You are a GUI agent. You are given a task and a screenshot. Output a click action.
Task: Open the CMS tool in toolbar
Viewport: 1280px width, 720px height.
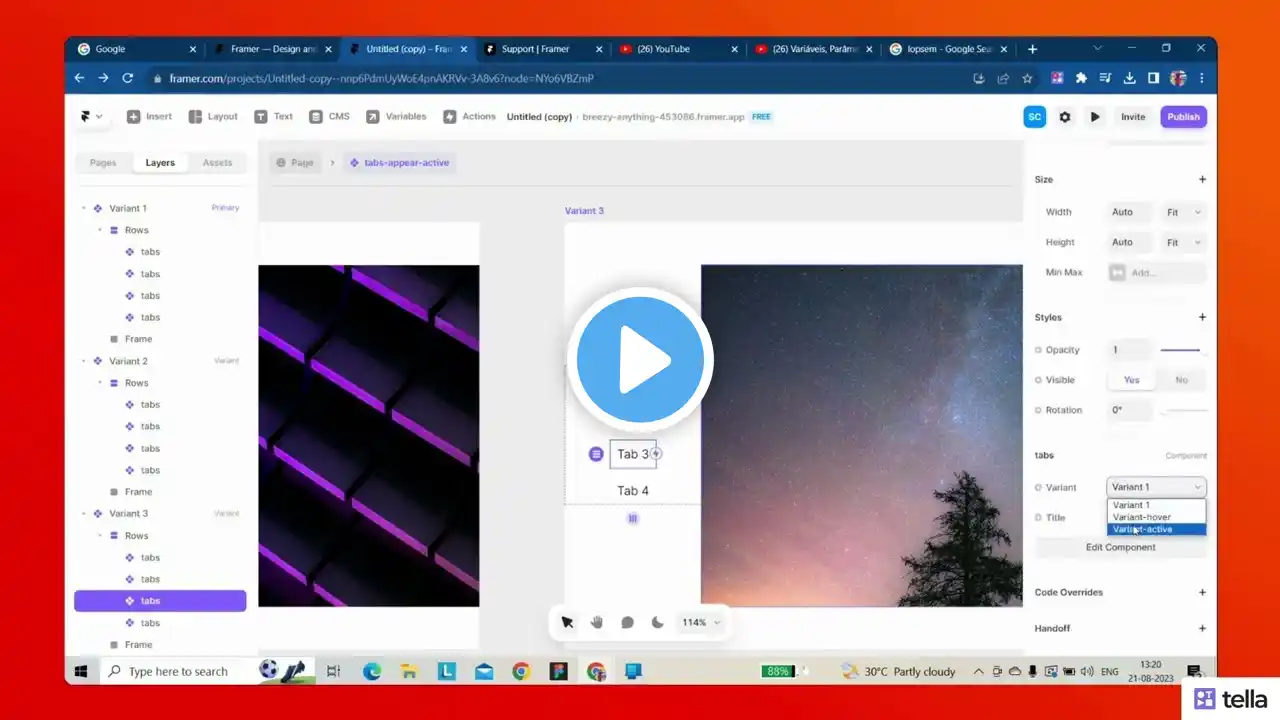point(316,117)
